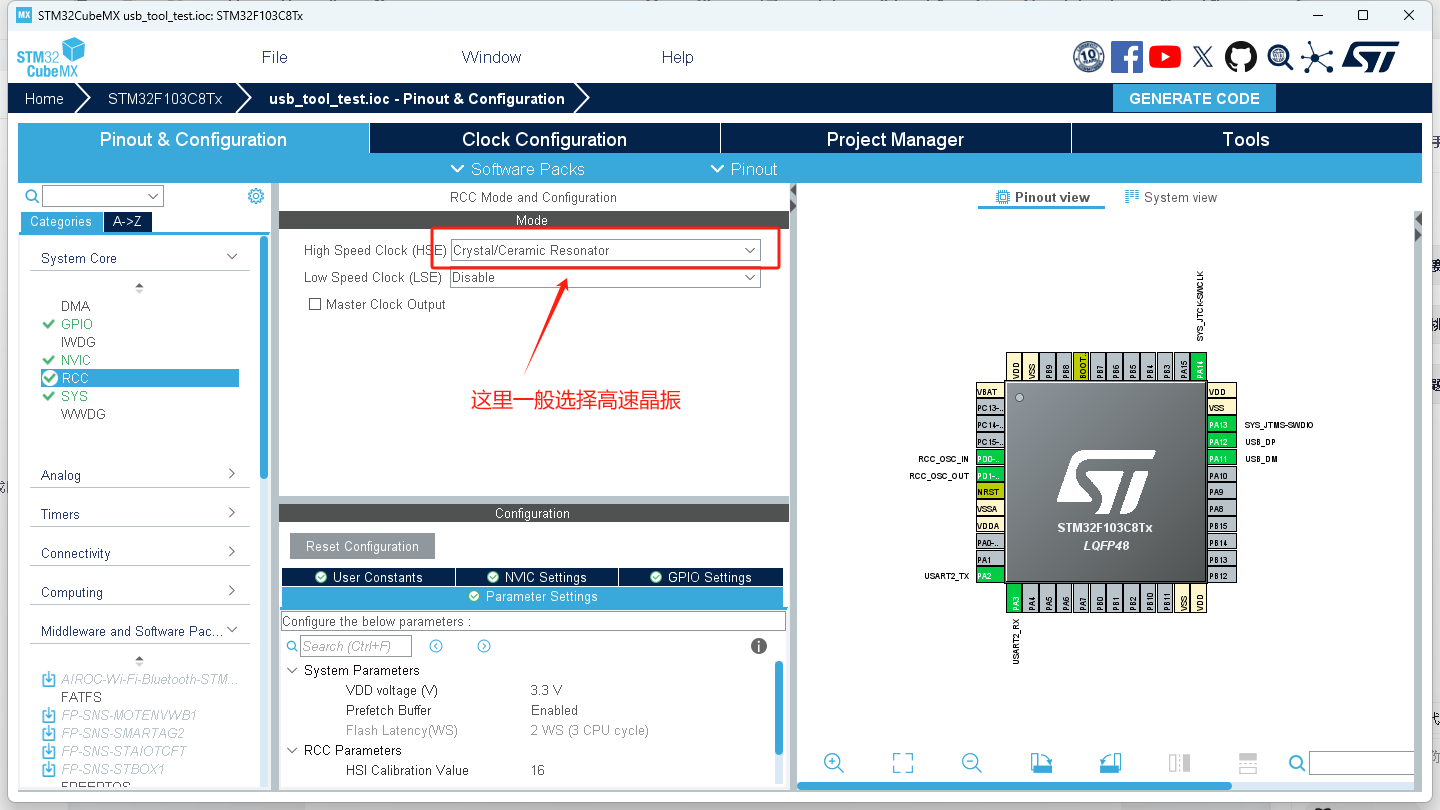
Task: Click the pinout search magnifier icon
Action: pos(1296,762)
